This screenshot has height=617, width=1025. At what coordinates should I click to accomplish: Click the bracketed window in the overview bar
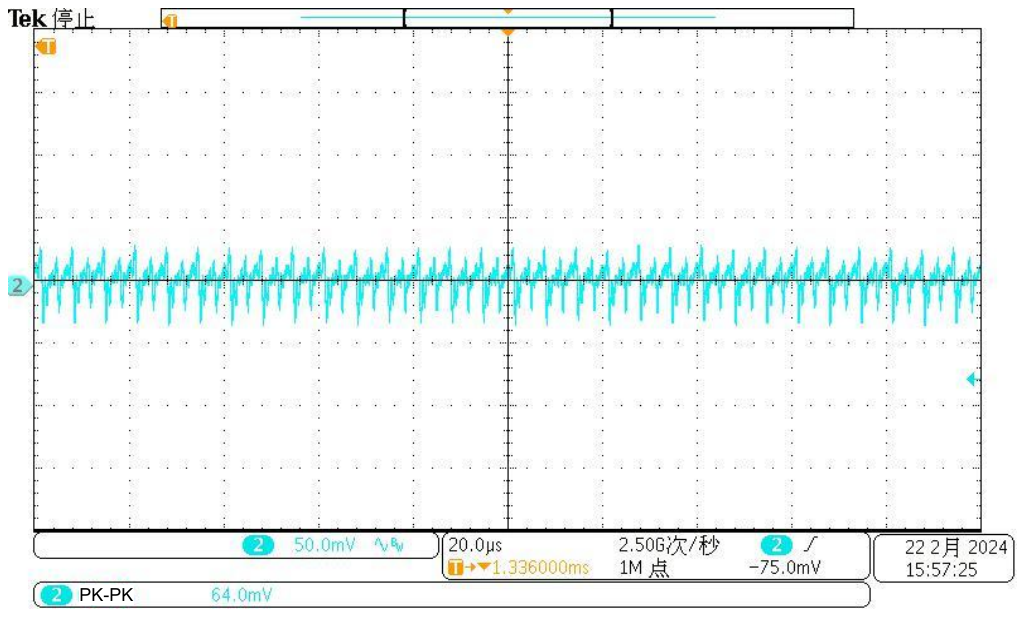508,18
